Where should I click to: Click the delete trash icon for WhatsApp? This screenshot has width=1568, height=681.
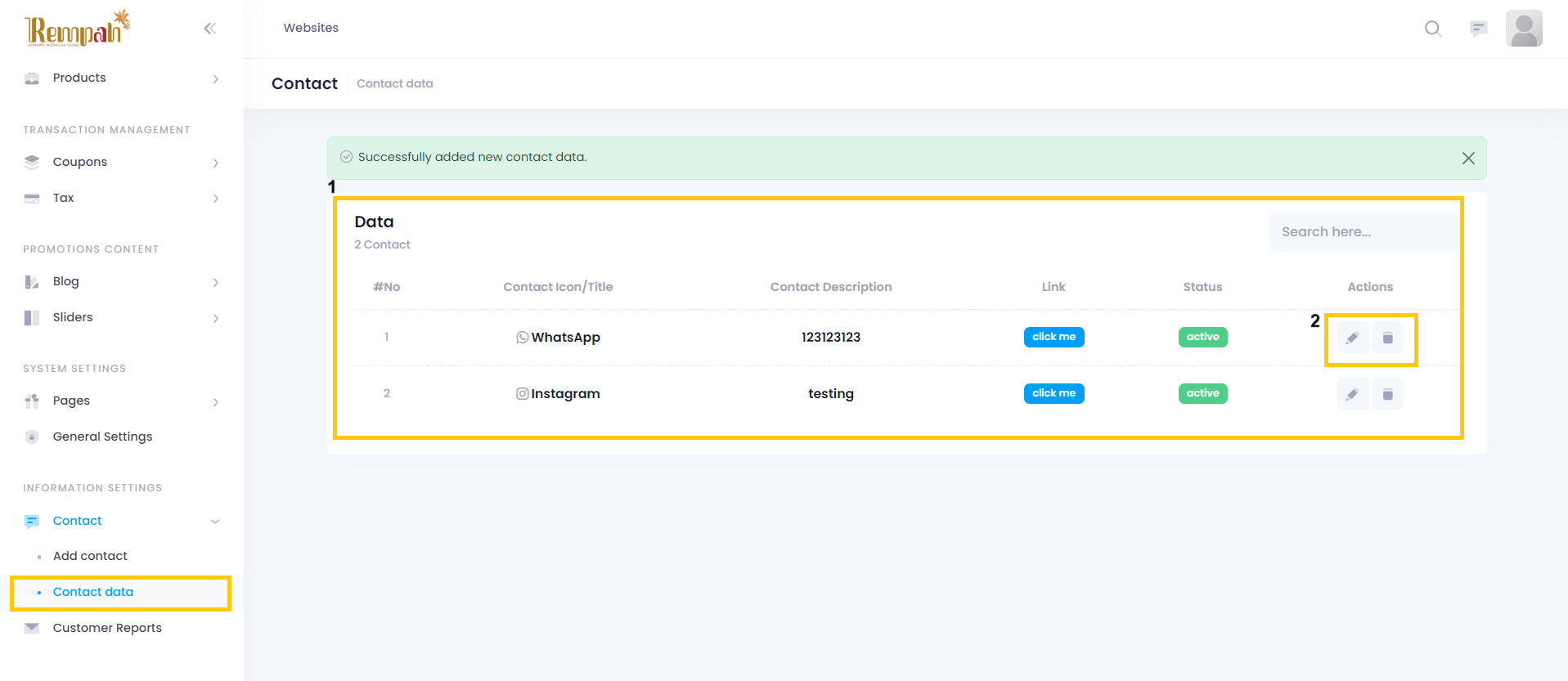[1387, 338]
